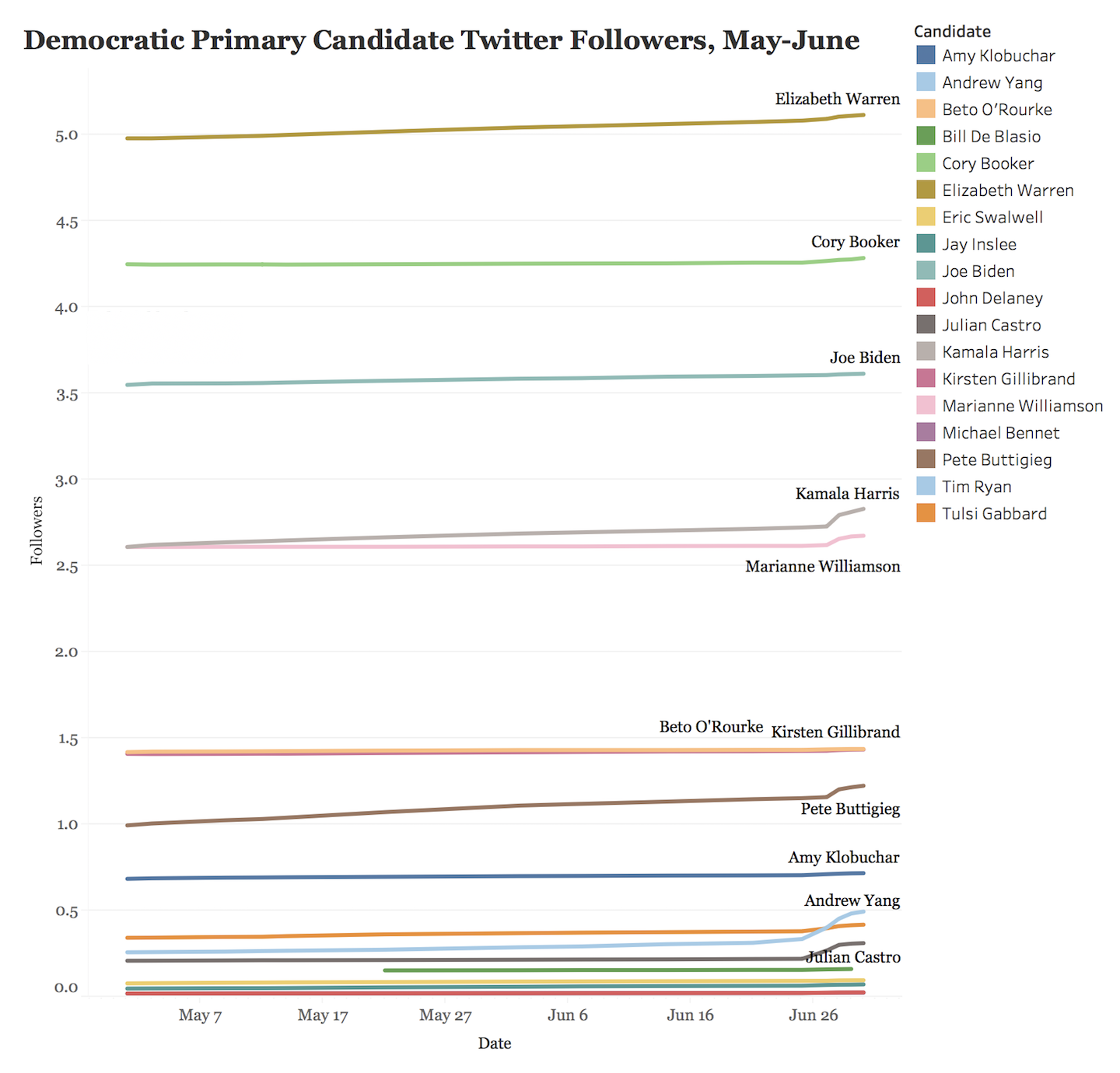Click the Pete Buttigieg line annotation
Image resolution: width=1120 pixels, height=1073 pixels.
(x=850, y=809)
